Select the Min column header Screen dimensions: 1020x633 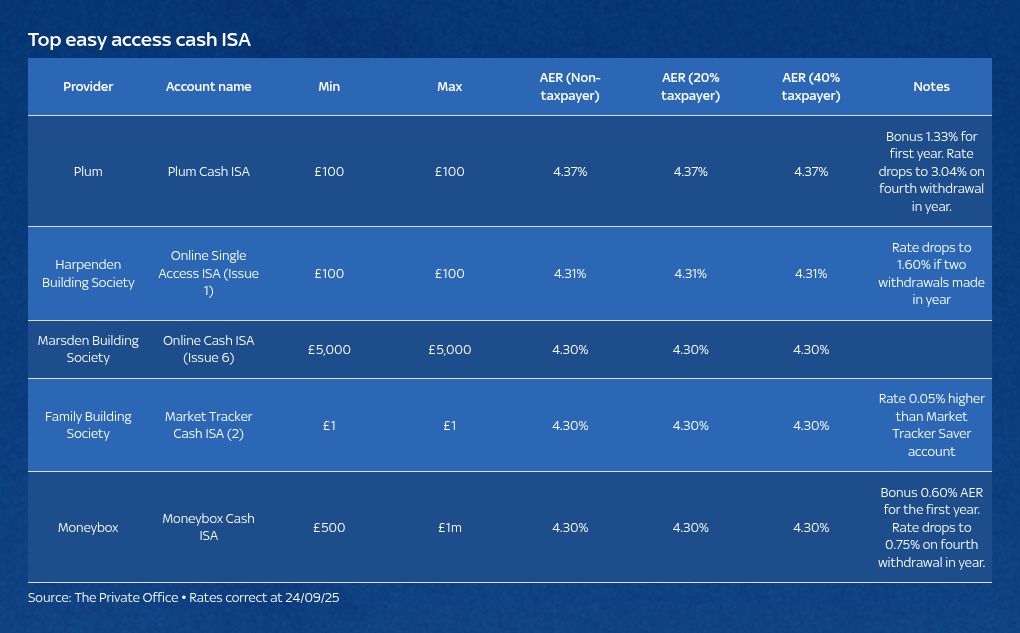pyautogui.click(x=329, y=87)
